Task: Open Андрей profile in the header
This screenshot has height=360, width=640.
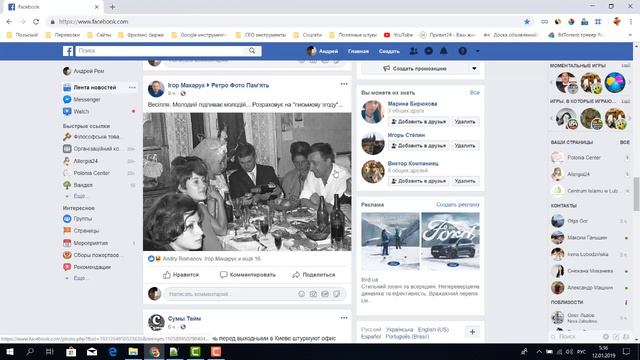Action: coord(322,51)
